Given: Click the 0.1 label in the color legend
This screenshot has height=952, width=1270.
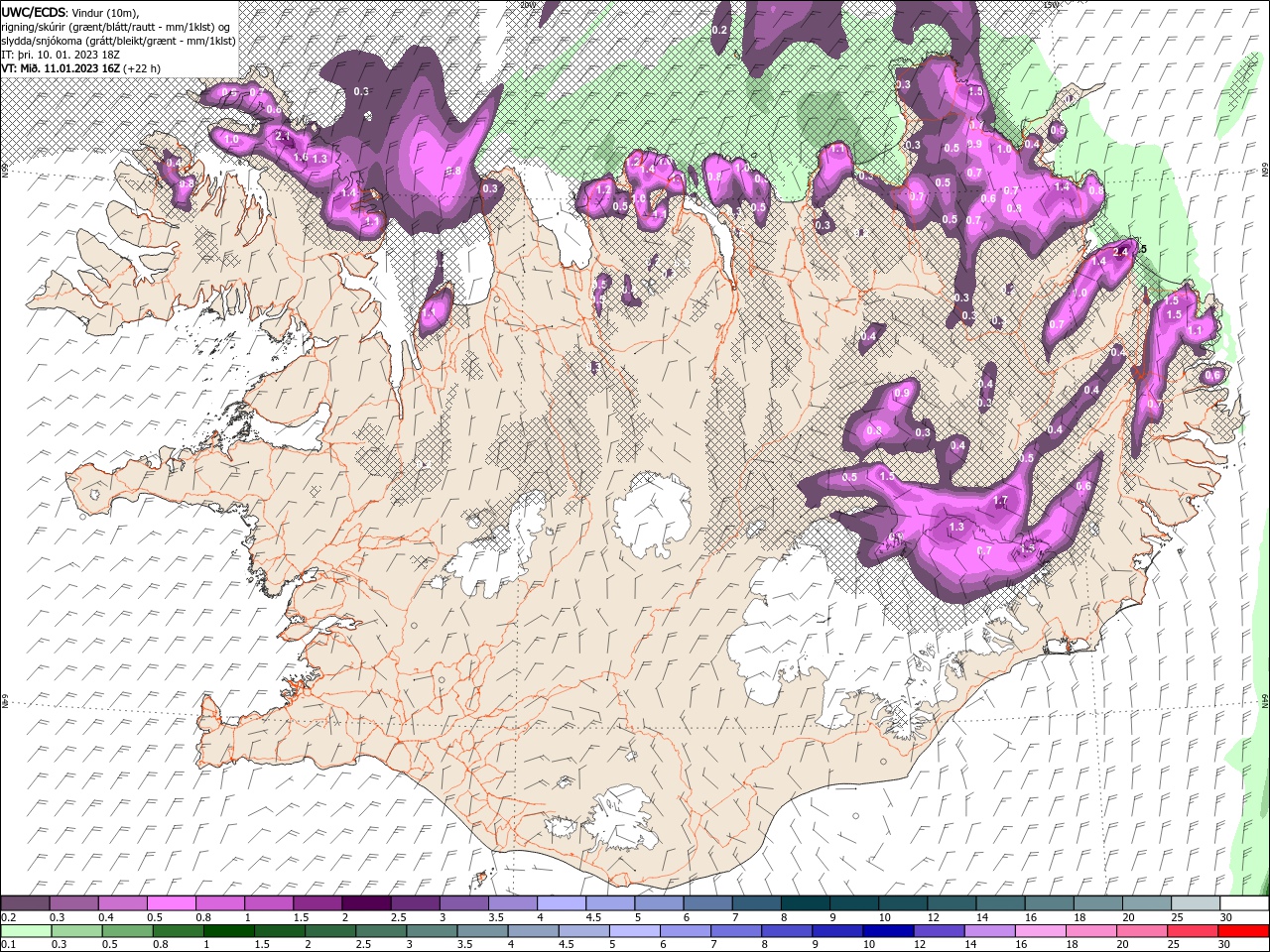Looking at the screenshot, I should (x=7, y=945).
